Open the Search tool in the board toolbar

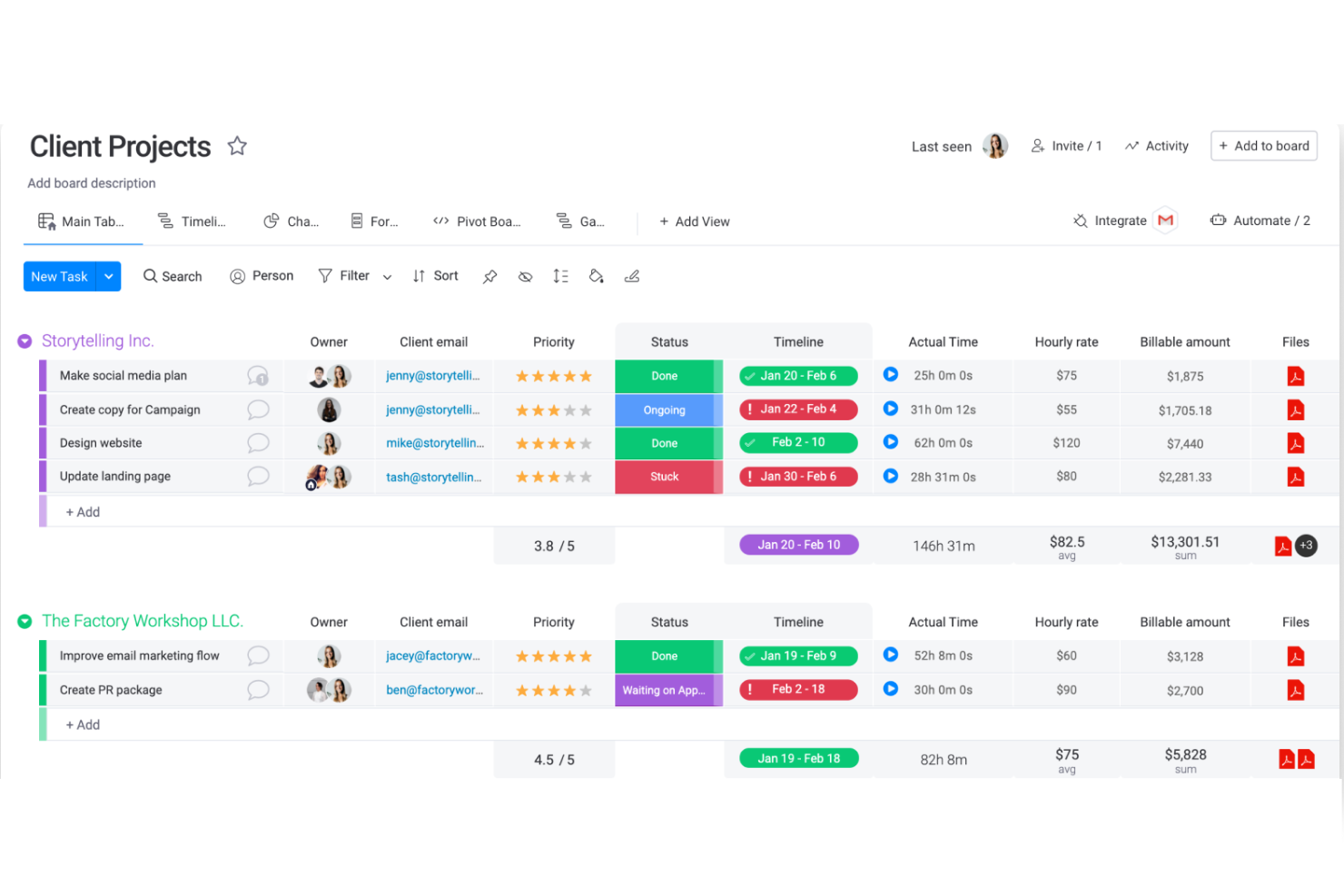coord(173,276)
